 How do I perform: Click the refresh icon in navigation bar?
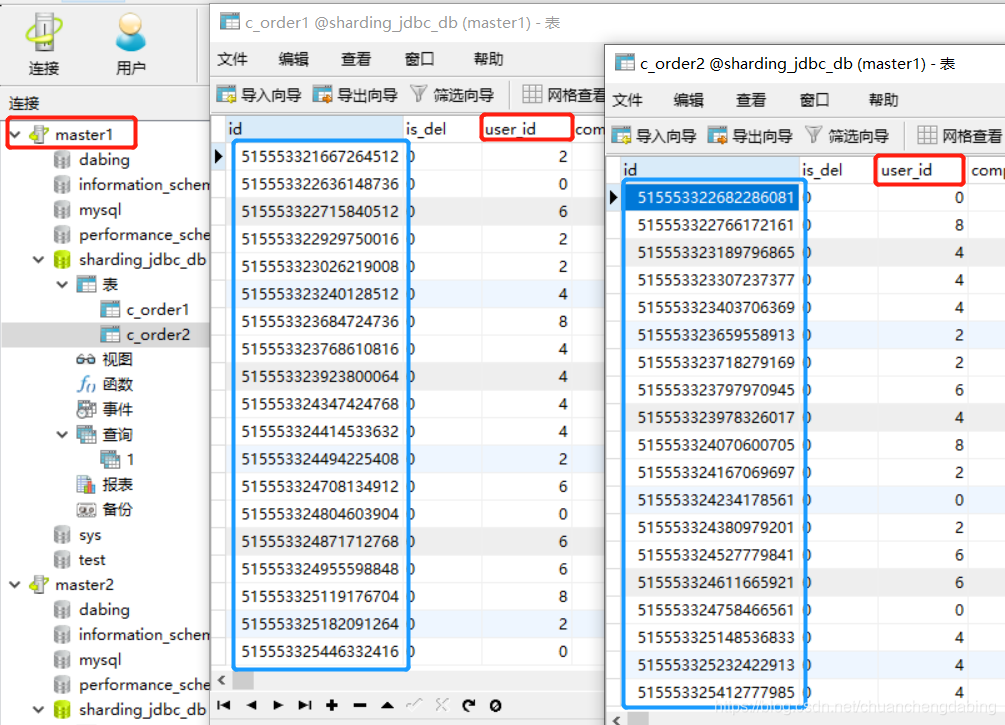[x=469, y=705]
